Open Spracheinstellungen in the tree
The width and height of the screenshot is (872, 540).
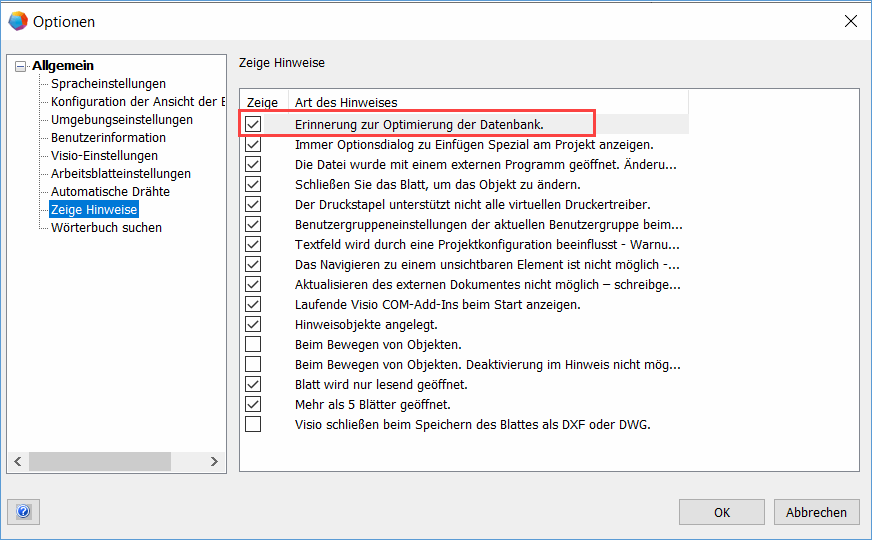click(108, 84)
